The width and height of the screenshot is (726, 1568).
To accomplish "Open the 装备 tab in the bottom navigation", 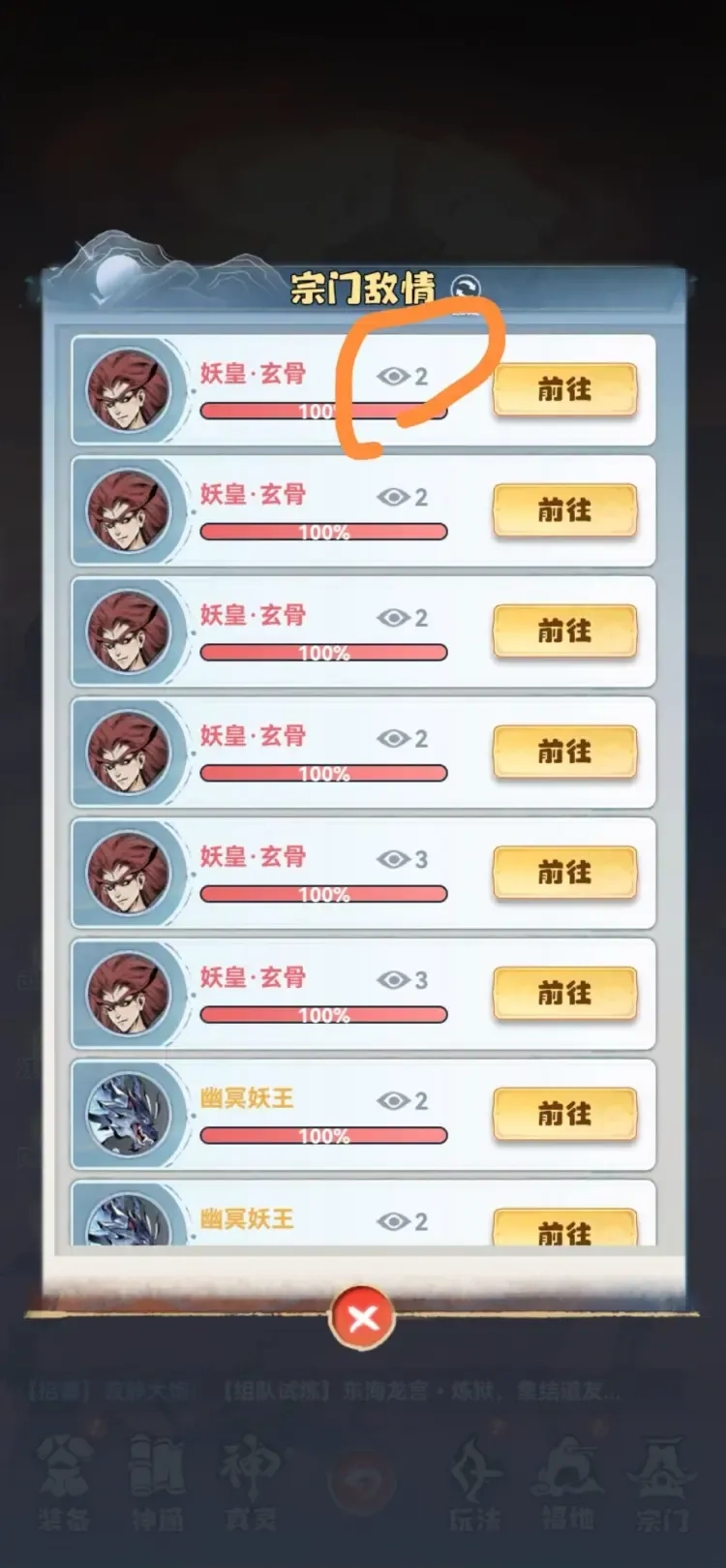I will (x=65, y=1483).
